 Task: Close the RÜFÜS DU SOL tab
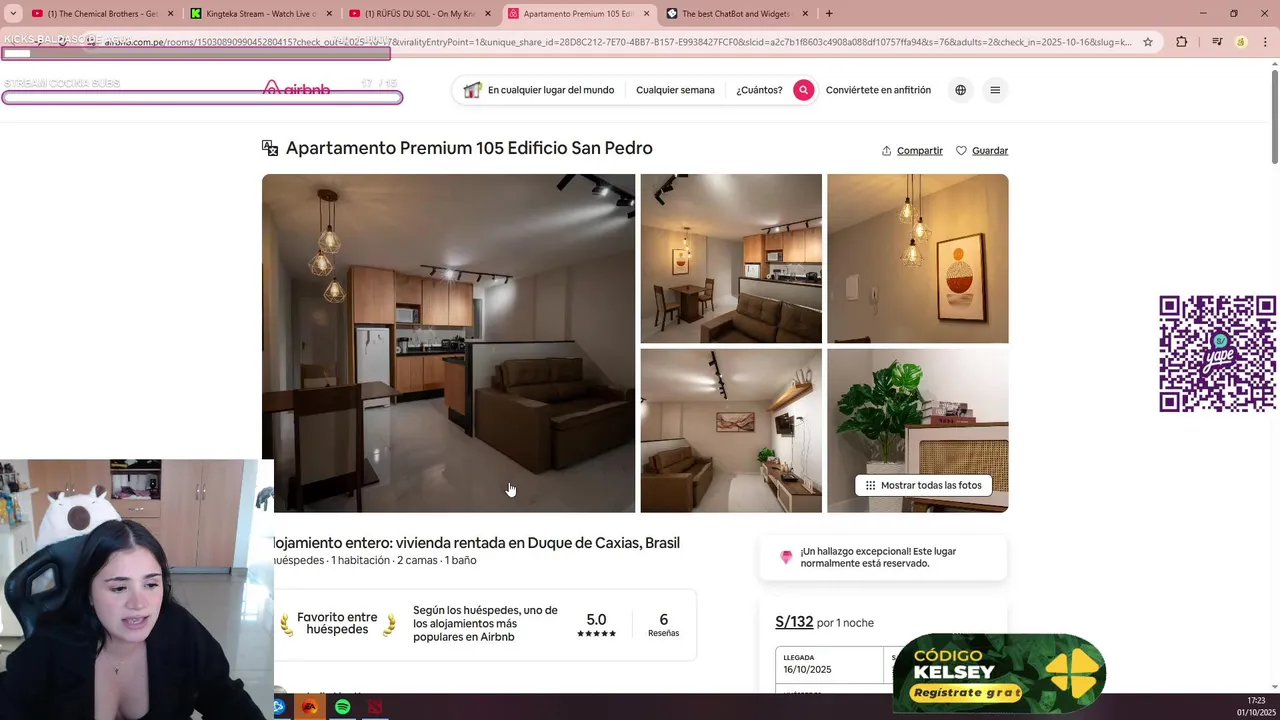coord(488,14)
